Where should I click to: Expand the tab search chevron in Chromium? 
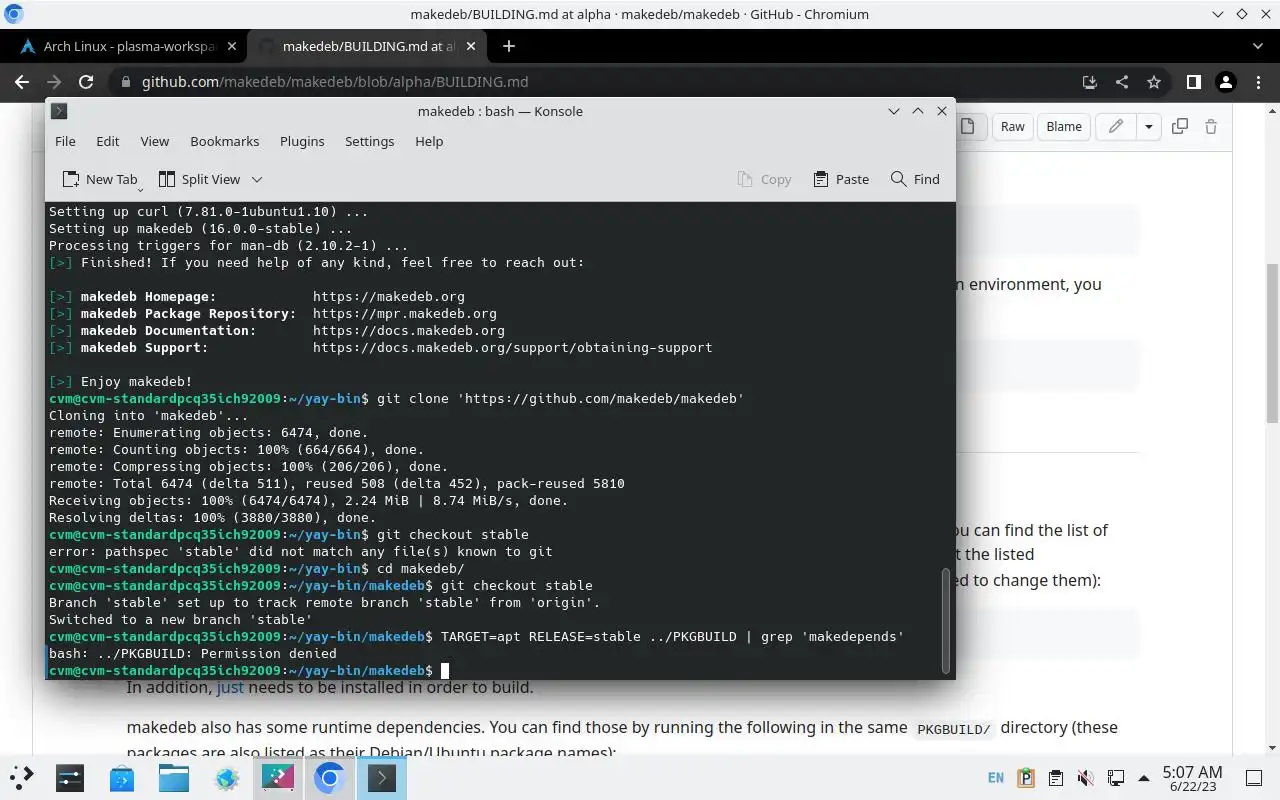1258,46
